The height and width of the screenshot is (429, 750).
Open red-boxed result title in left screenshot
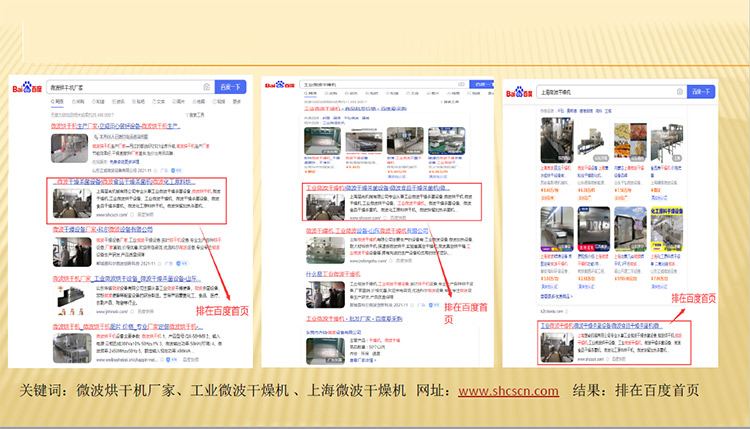click(x=125, y=183)
